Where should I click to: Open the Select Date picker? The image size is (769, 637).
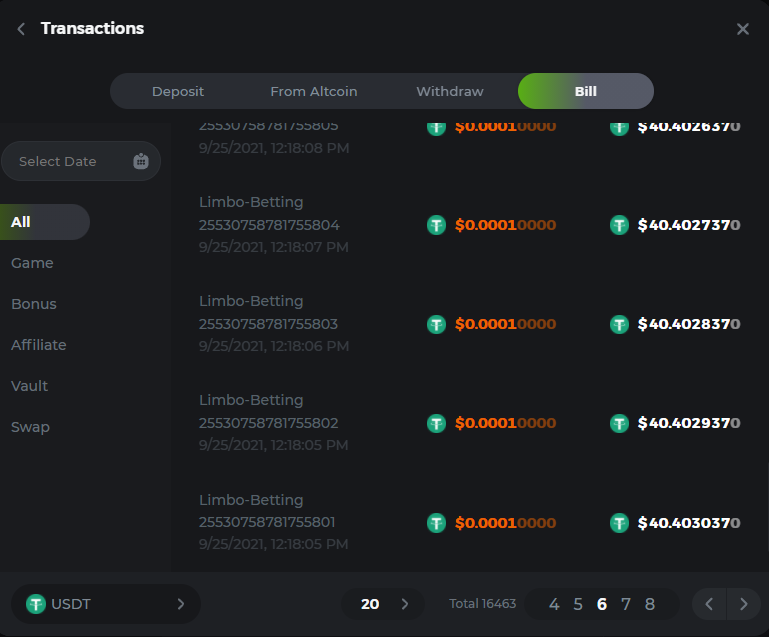[x=70, y=161]
